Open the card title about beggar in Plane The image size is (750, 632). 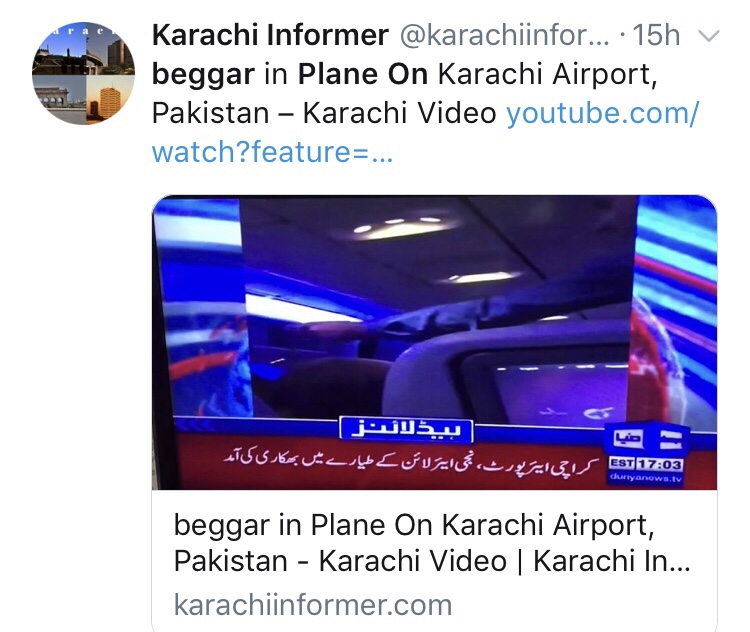pos(432,543)
